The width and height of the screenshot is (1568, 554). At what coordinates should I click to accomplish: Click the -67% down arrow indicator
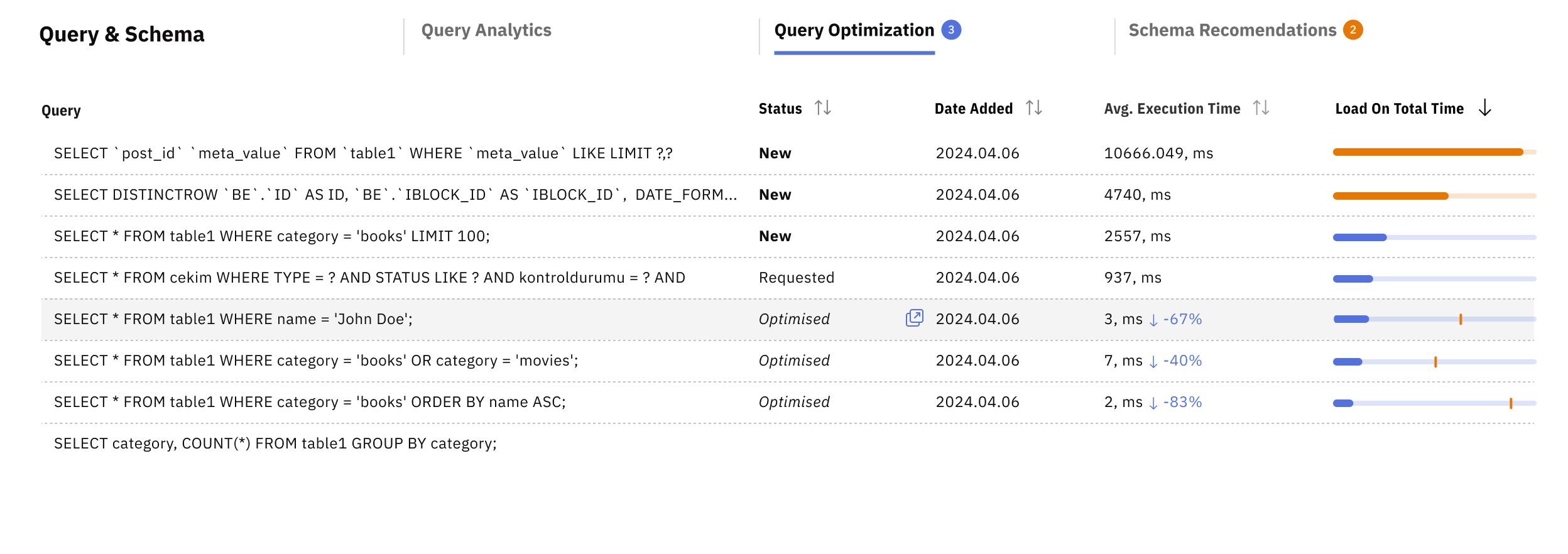[x=1153, y=320]
